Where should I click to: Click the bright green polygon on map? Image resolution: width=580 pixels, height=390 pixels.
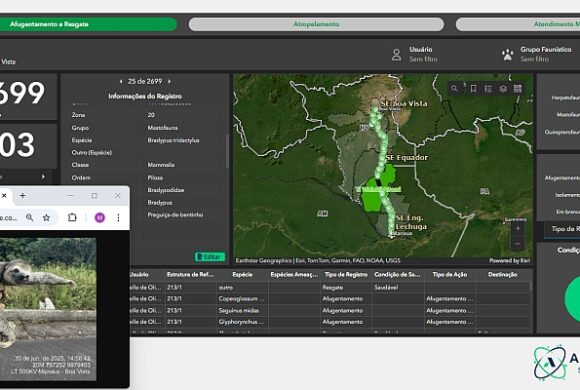(x=372, y=201)
